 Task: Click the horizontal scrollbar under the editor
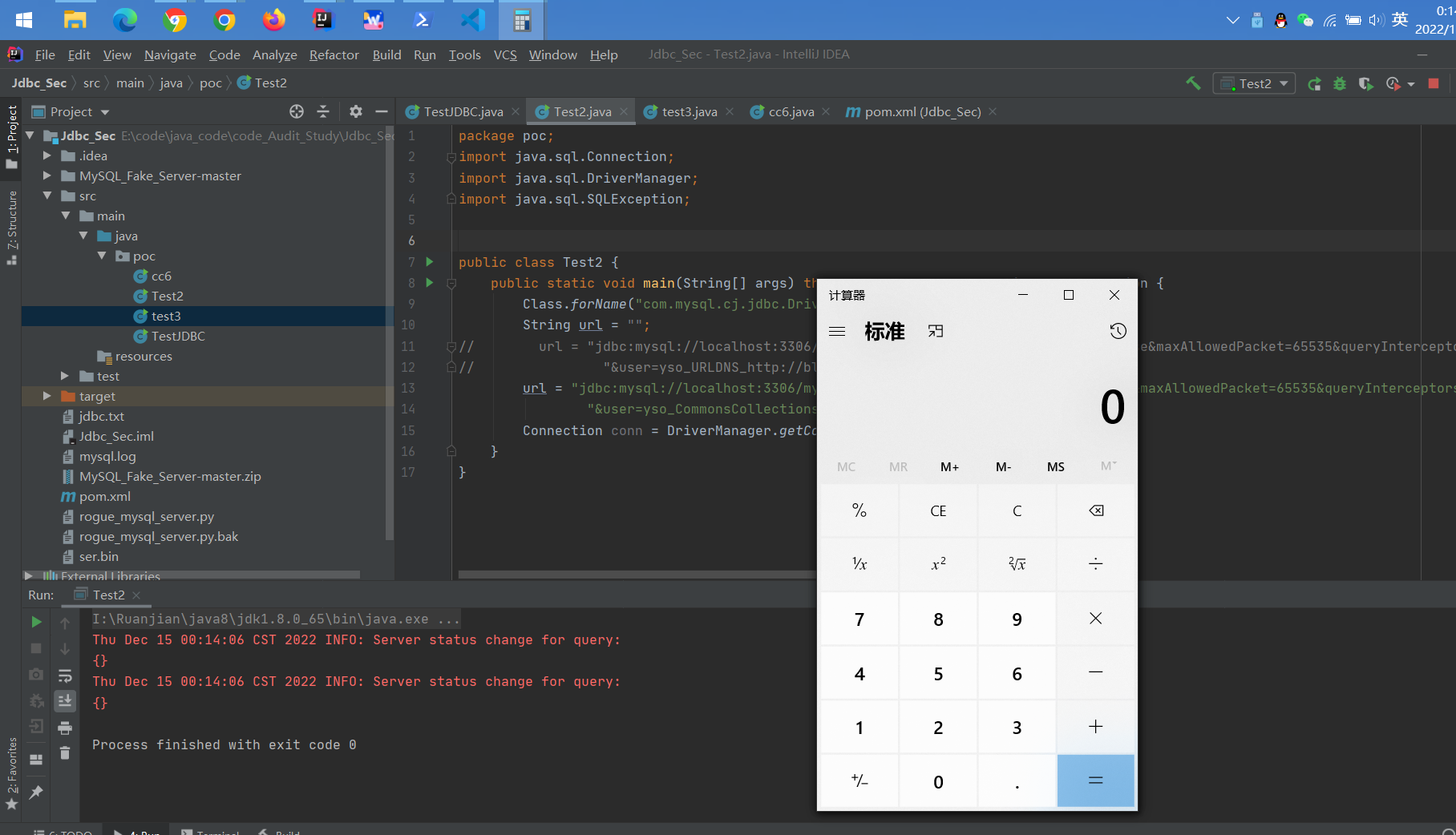[637, 575]
